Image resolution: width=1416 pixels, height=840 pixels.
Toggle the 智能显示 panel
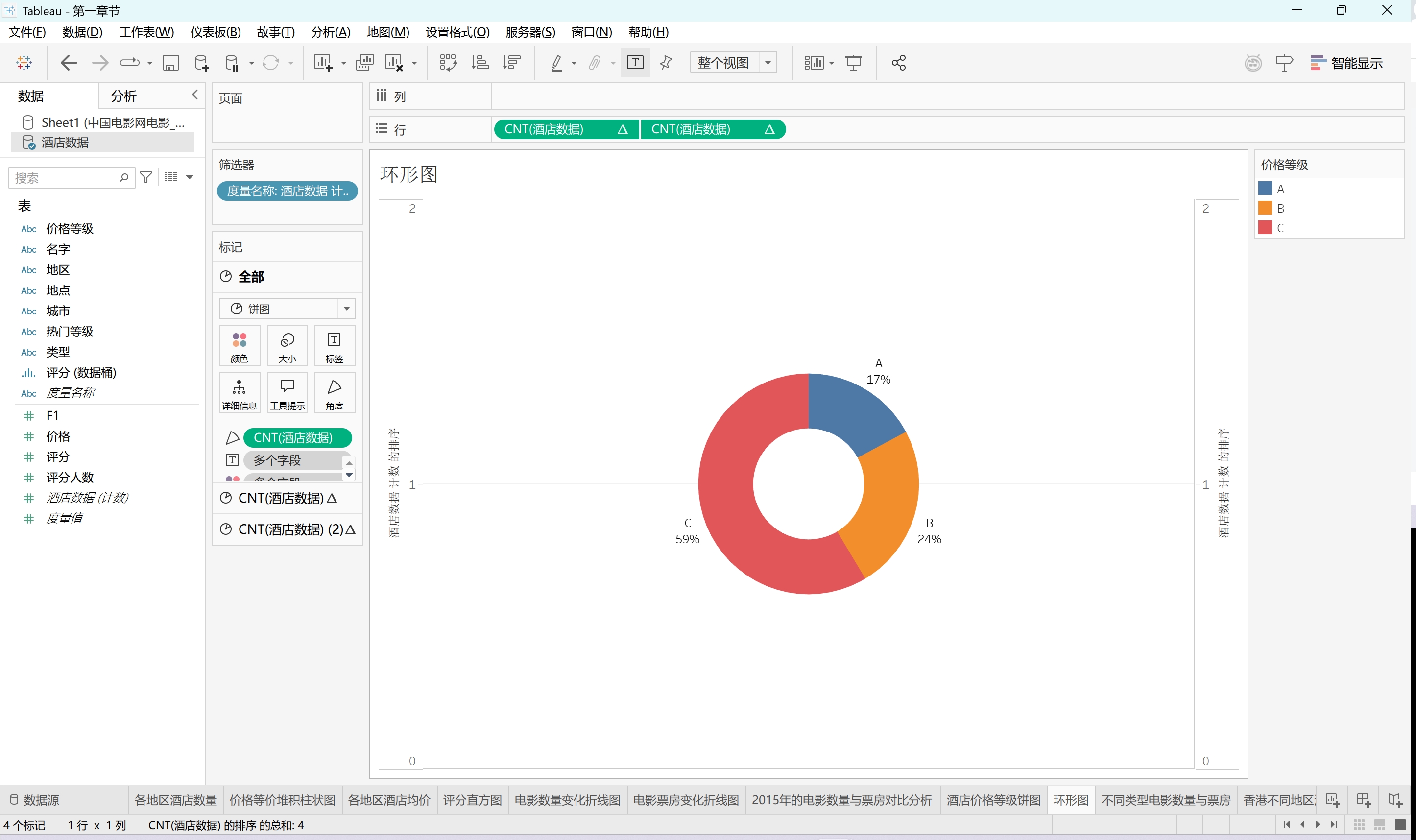[x=1347, y=63]
